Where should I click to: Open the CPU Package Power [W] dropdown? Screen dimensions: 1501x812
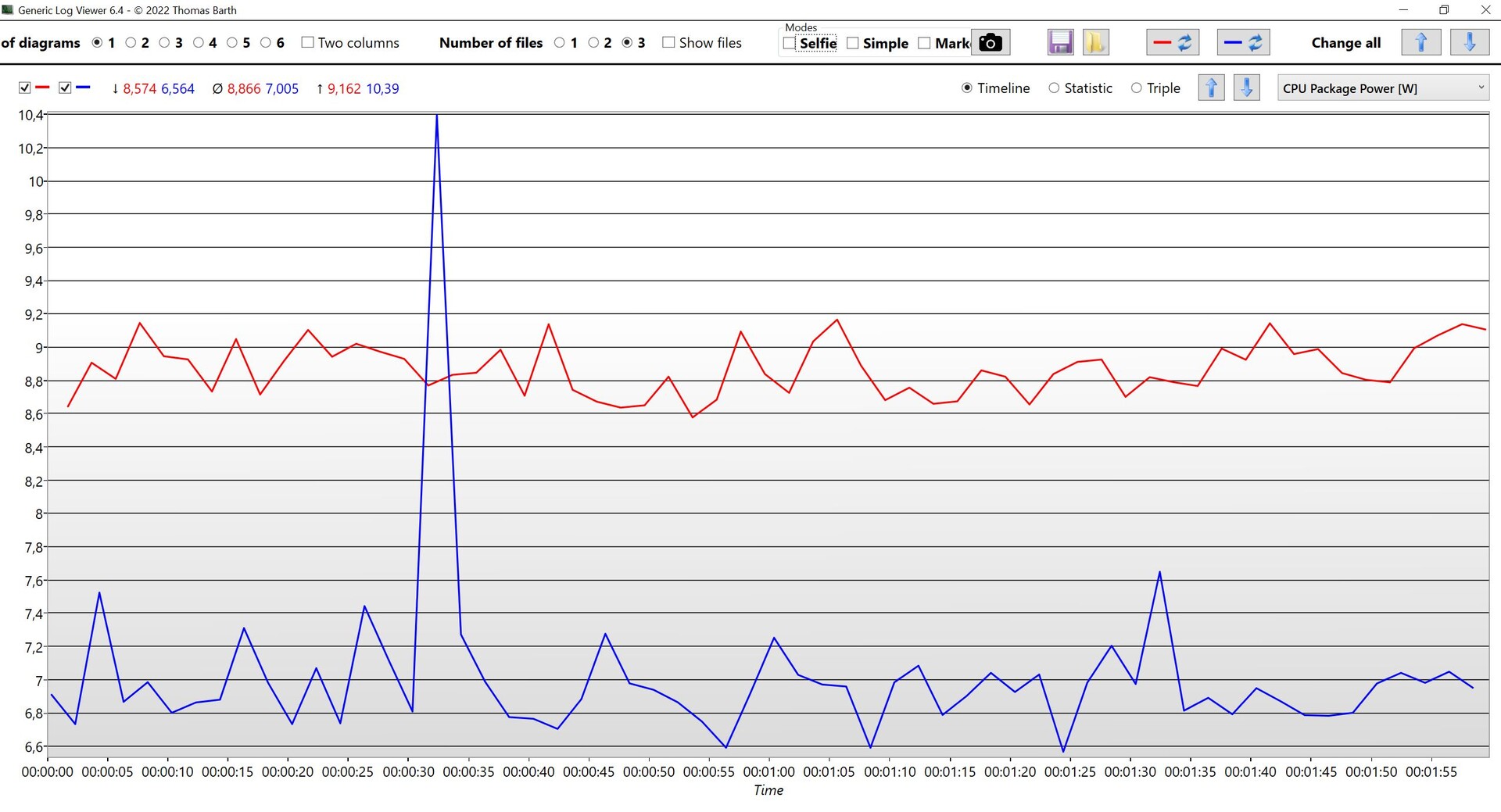[1382, 88]
